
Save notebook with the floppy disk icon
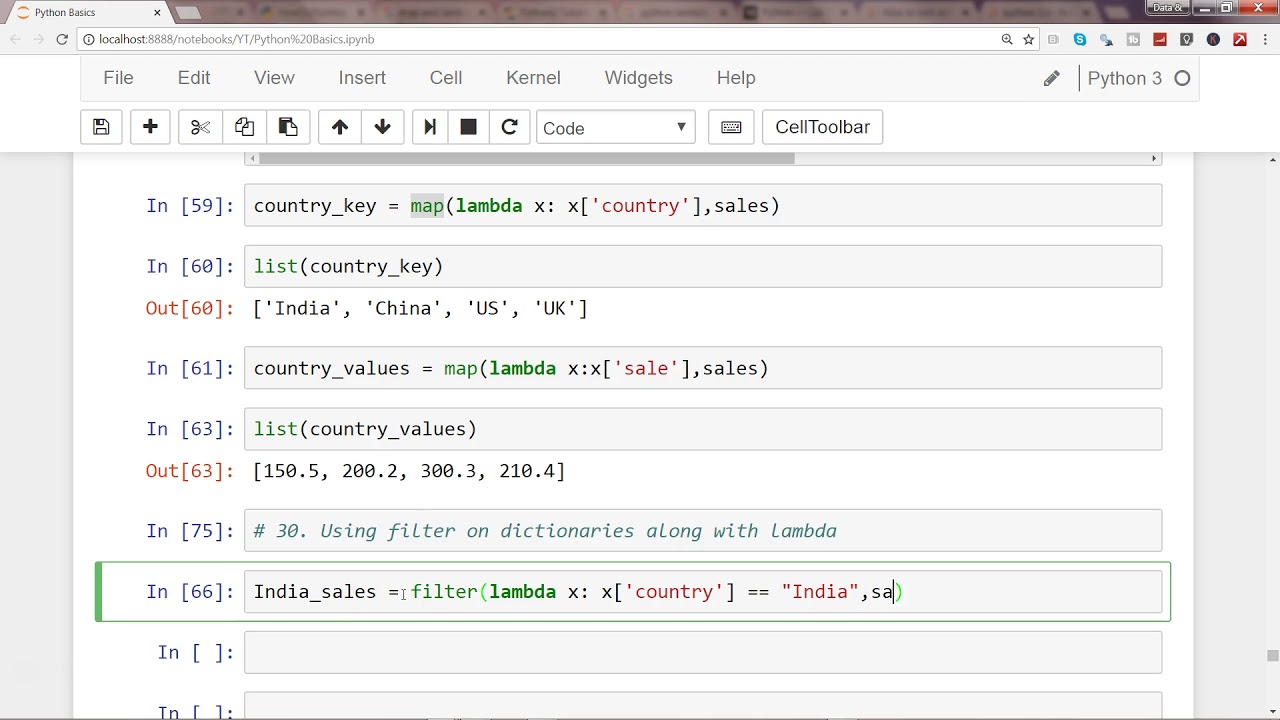[101, 127]
